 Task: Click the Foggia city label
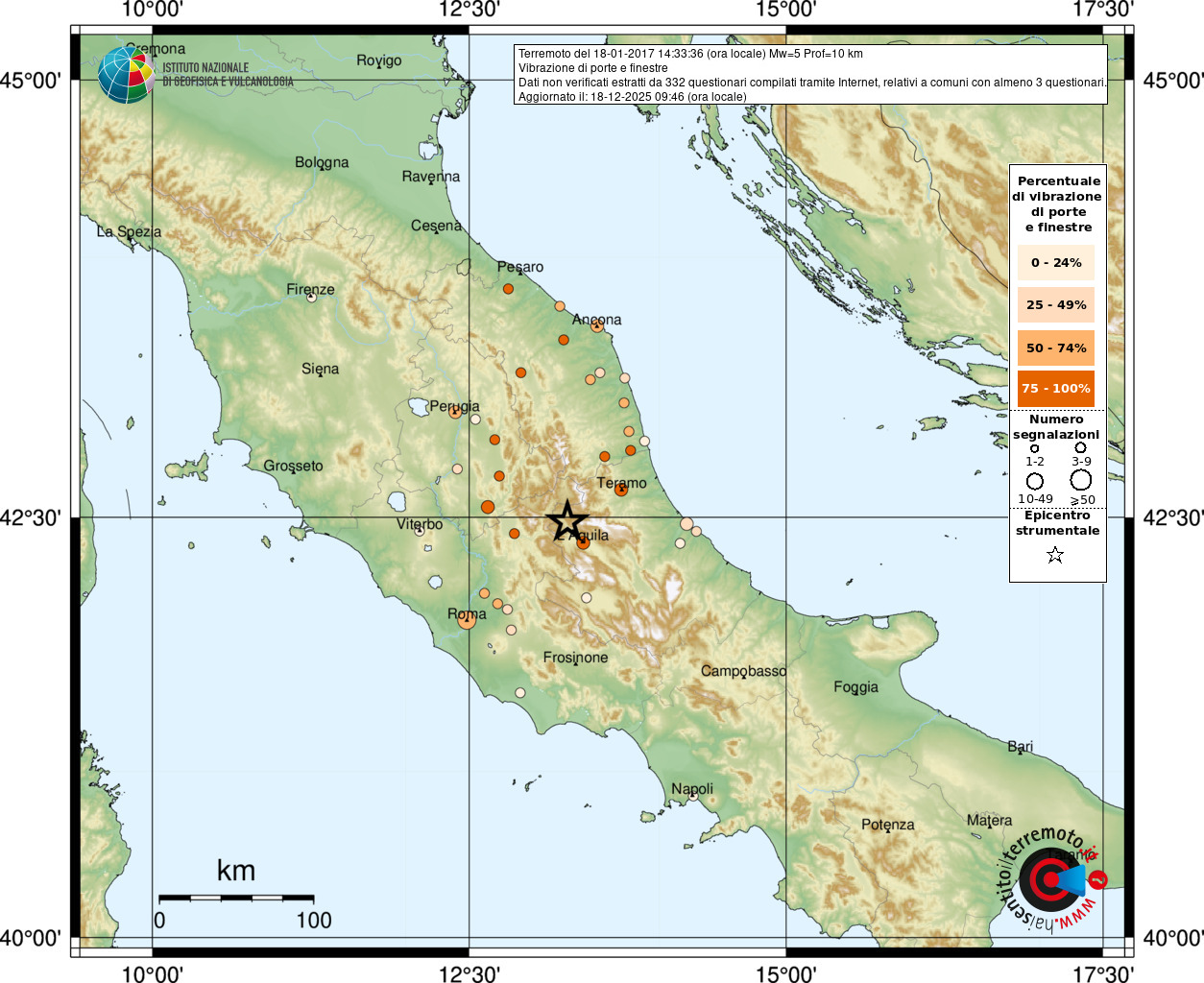click(x=855, y=687)
